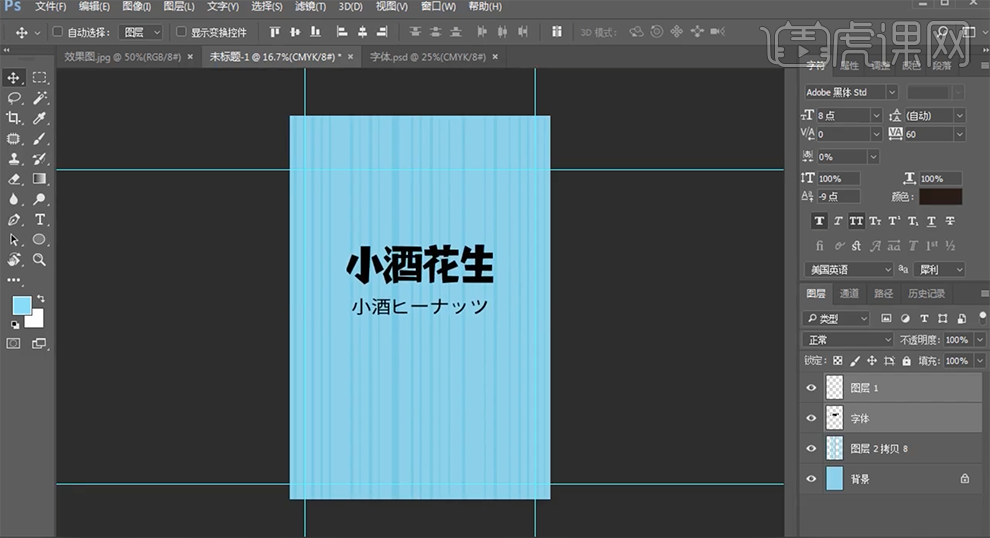Screen dimensions: 990x538
Task: Apply Faux Bold text style
Action: click(x=819, y=221)
